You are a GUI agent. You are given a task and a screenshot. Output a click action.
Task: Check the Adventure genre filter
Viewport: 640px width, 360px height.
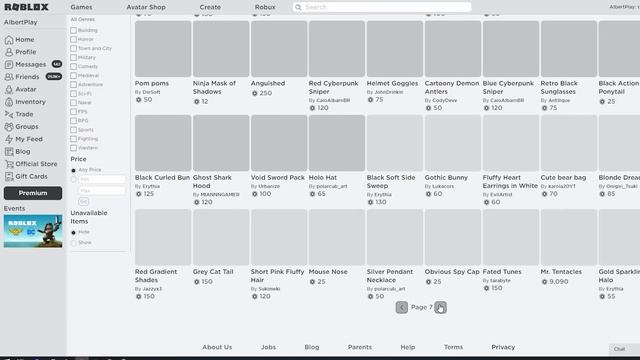tap(73, 84)
